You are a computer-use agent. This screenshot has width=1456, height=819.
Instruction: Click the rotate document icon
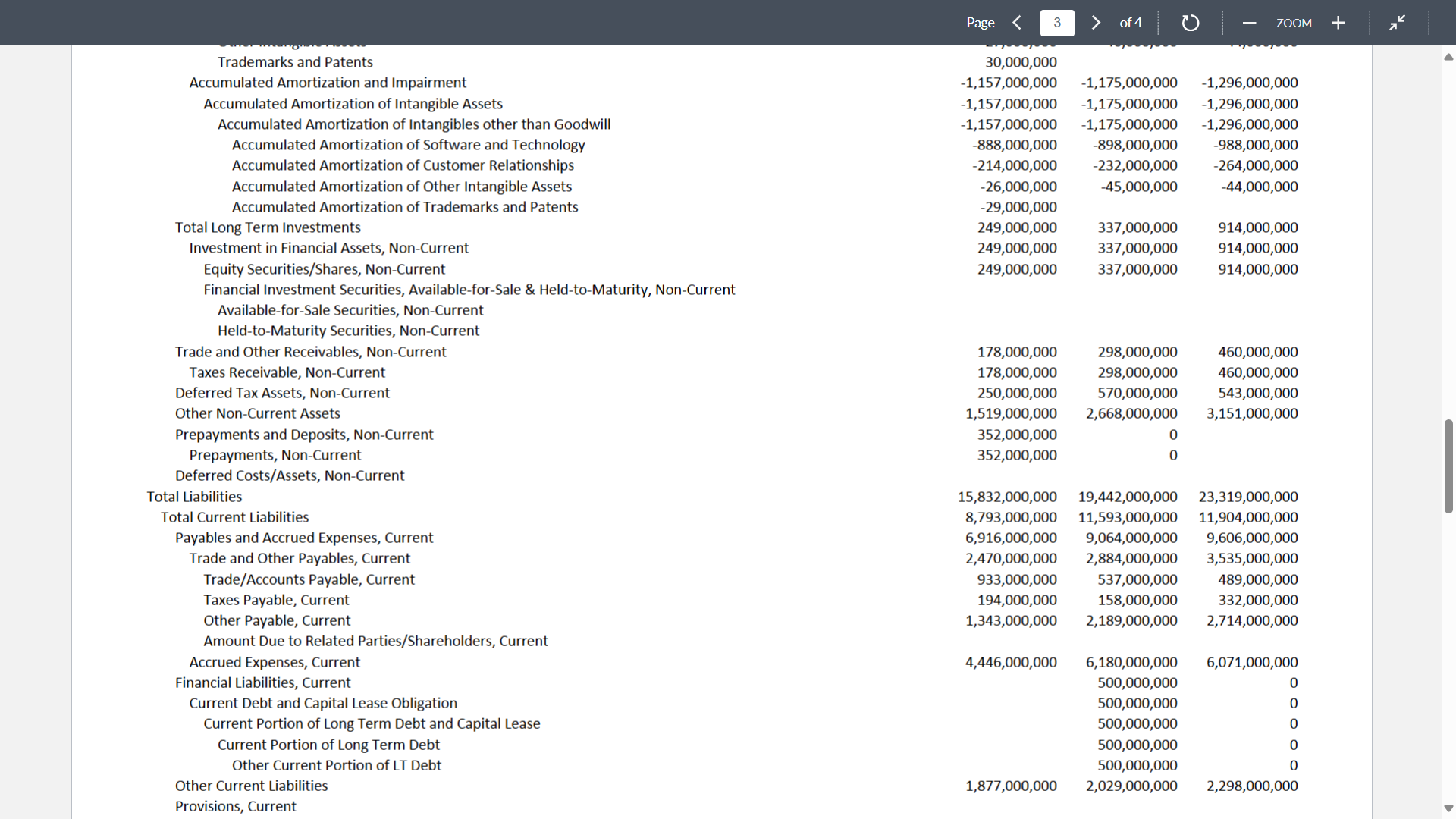coord(1191,23)
